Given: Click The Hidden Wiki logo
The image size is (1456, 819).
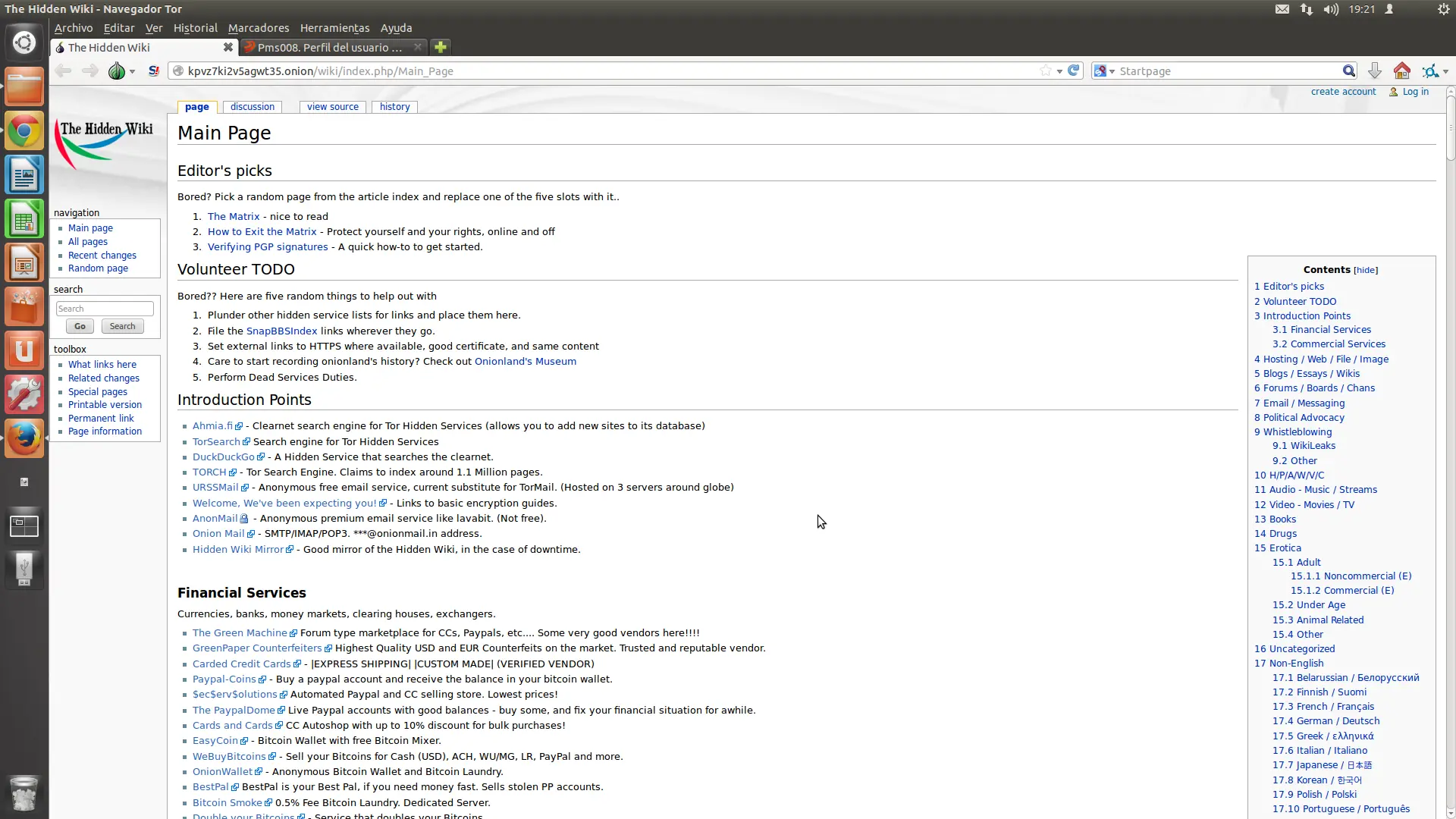Looking at the screenshot, I should 104,143.
